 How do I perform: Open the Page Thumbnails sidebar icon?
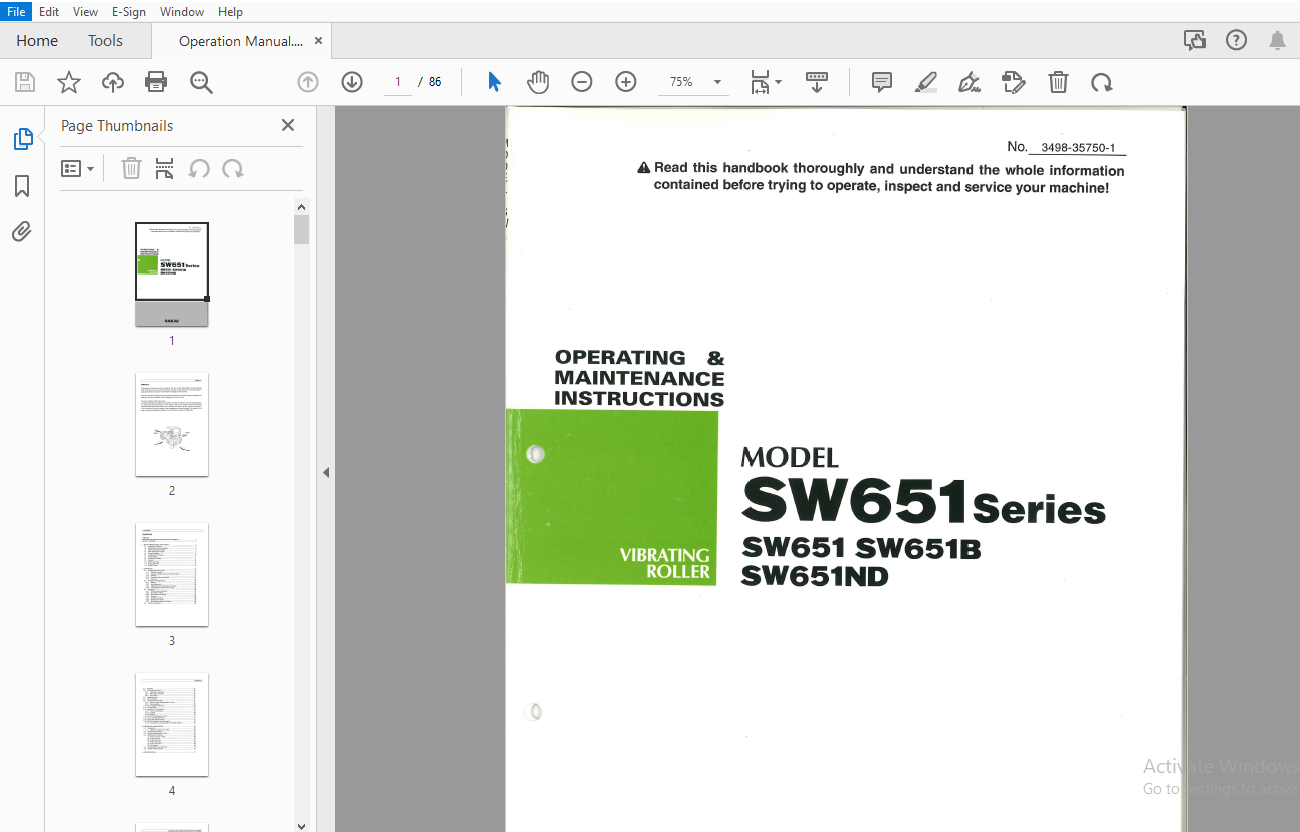click(x=22, y=139)
